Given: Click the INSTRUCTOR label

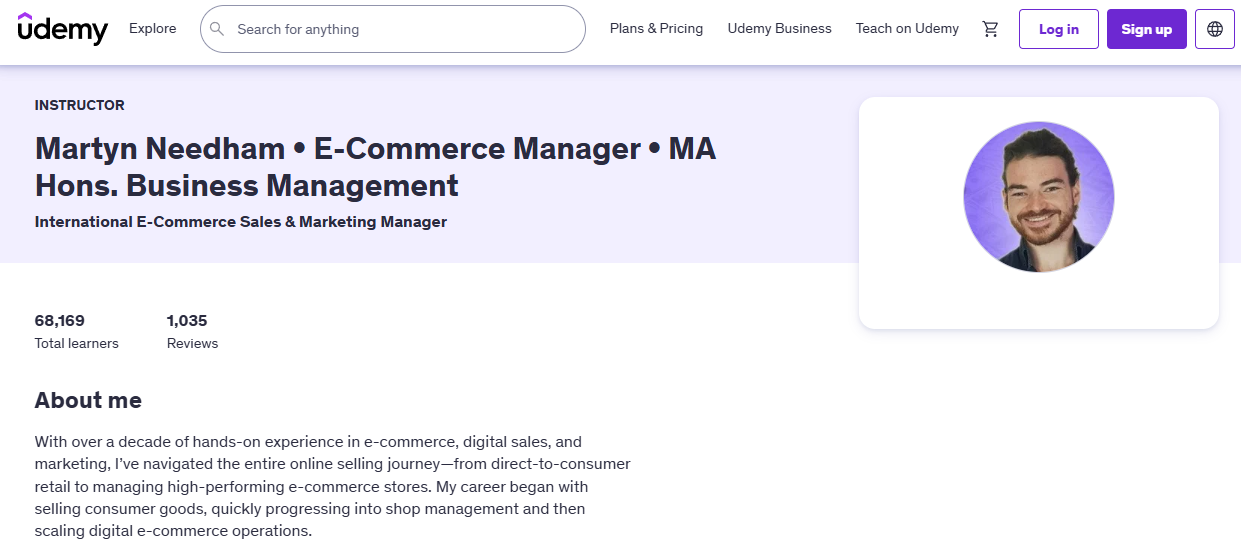Looking at the screenshot, I should point(80,105).
